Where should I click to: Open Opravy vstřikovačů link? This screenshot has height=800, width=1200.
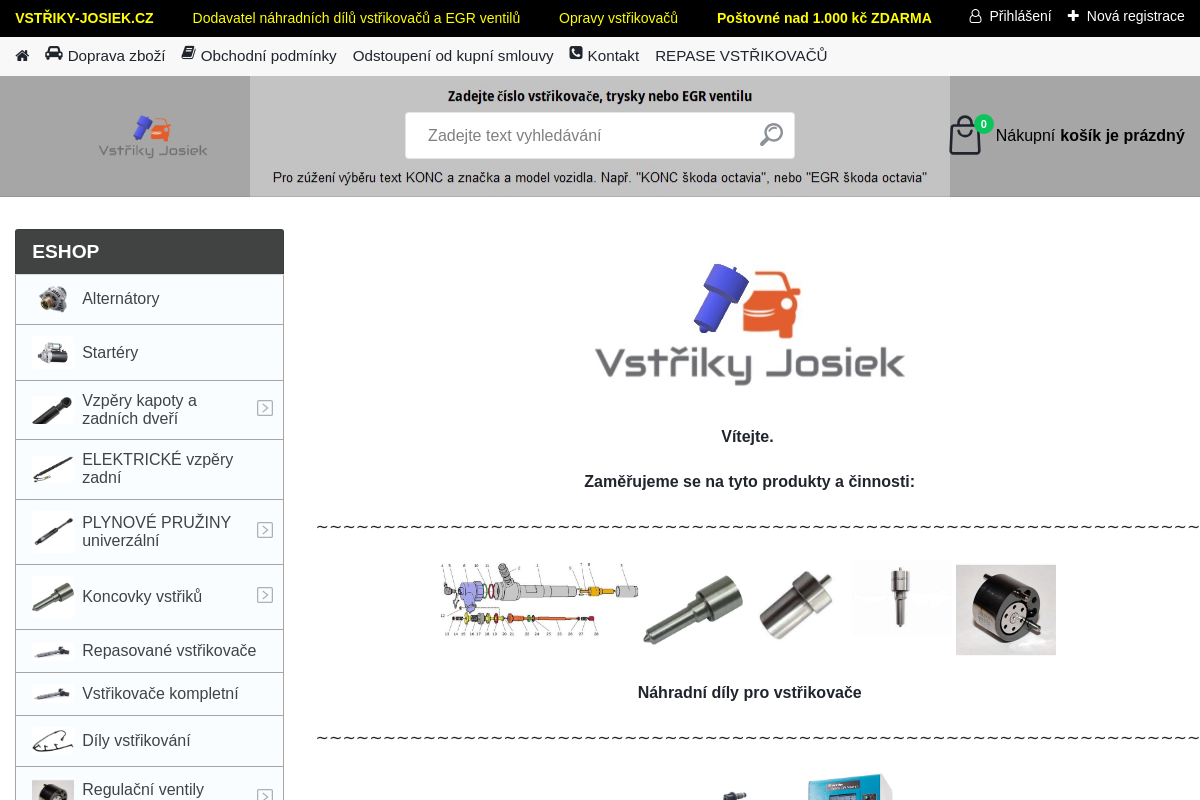point(618,18)
